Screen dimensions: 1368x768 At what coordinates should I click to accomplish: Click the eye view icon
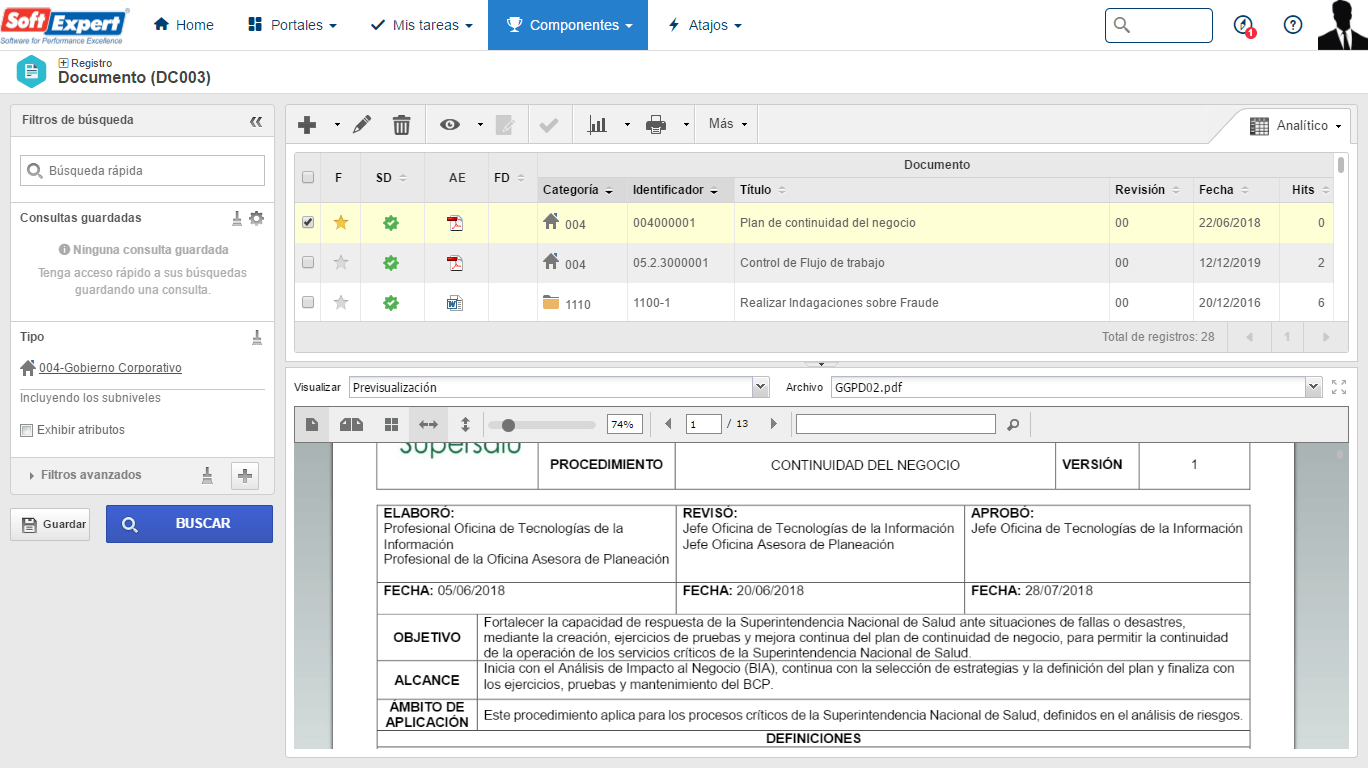[450, 124]
